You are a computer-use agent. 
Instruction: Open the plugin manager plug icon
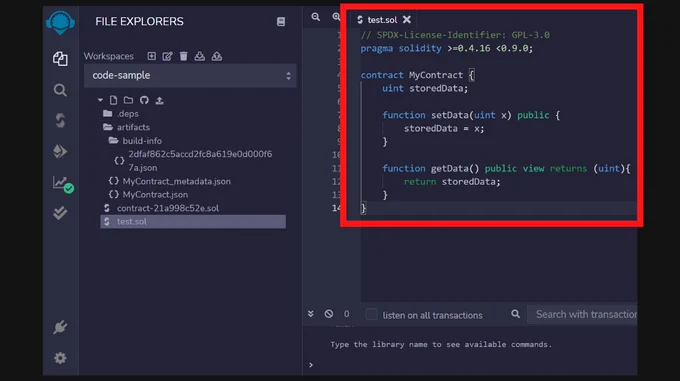coord(60,327)
